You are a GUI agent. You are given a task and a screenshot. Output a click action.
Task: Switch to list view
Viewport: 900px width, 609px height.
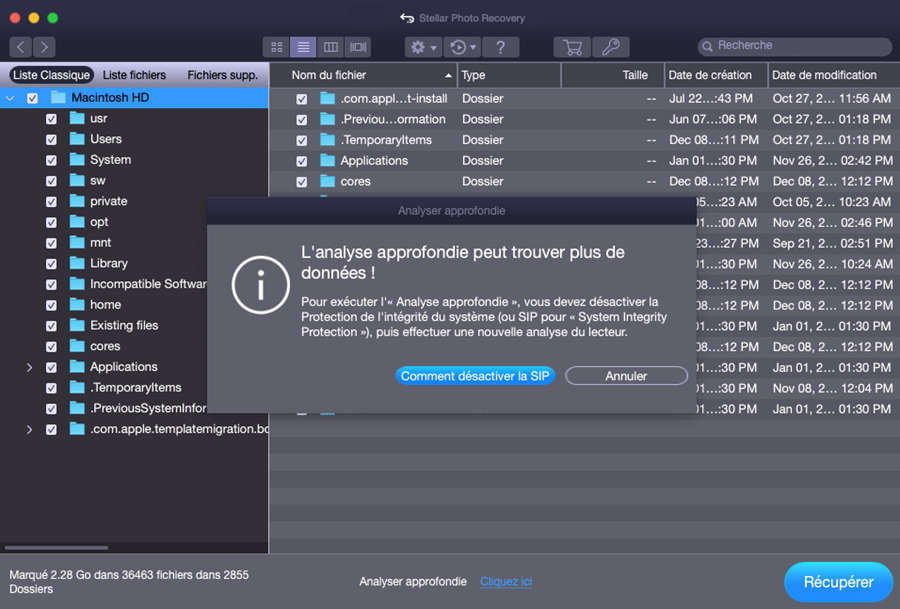click(x=303, y=47)
